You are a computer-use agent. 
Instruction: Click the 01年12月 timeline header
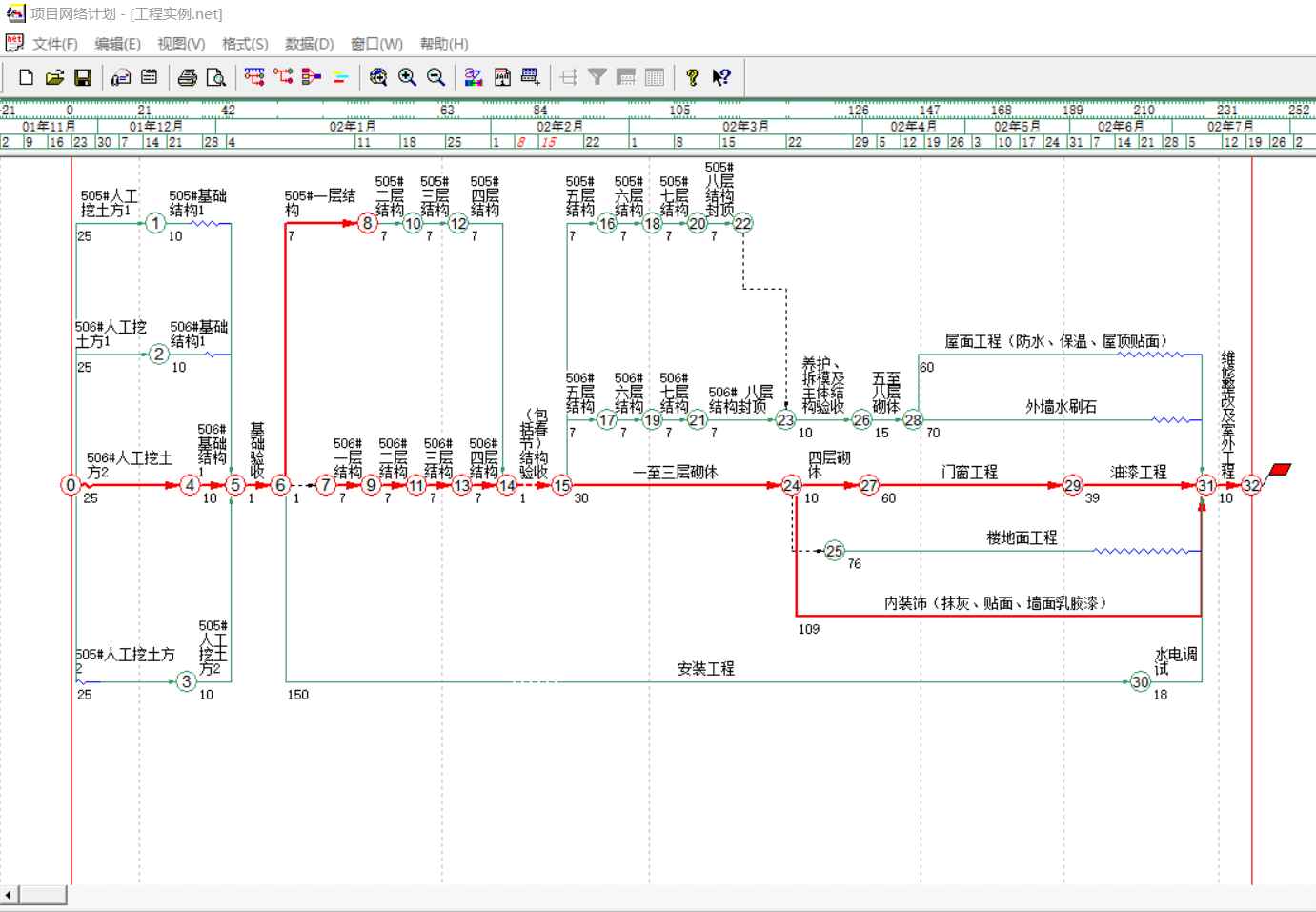[x=155, y=126]
